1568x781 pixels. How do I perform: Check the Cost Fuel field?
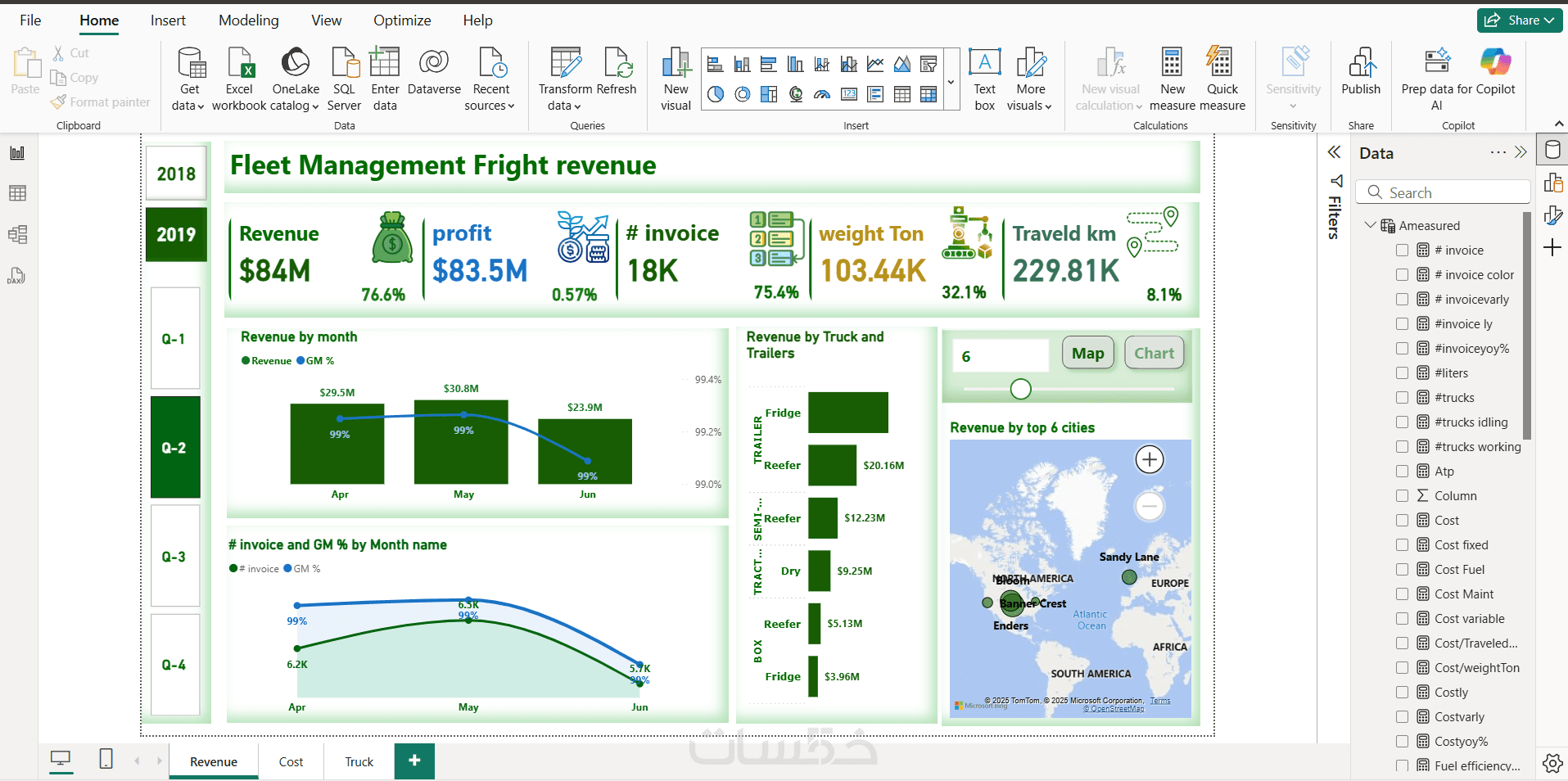click(x=1403, y=570)
